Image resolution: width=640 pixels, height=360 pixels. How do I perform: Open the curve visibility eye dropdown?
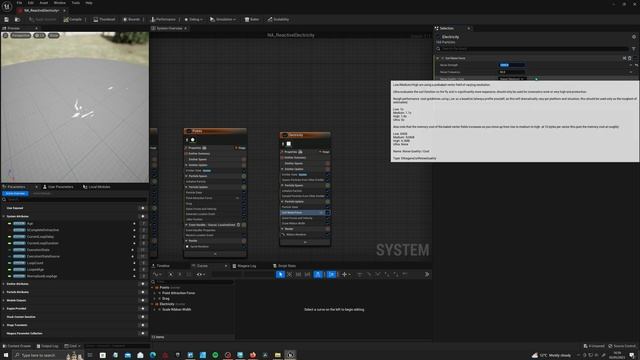point(200,274)
